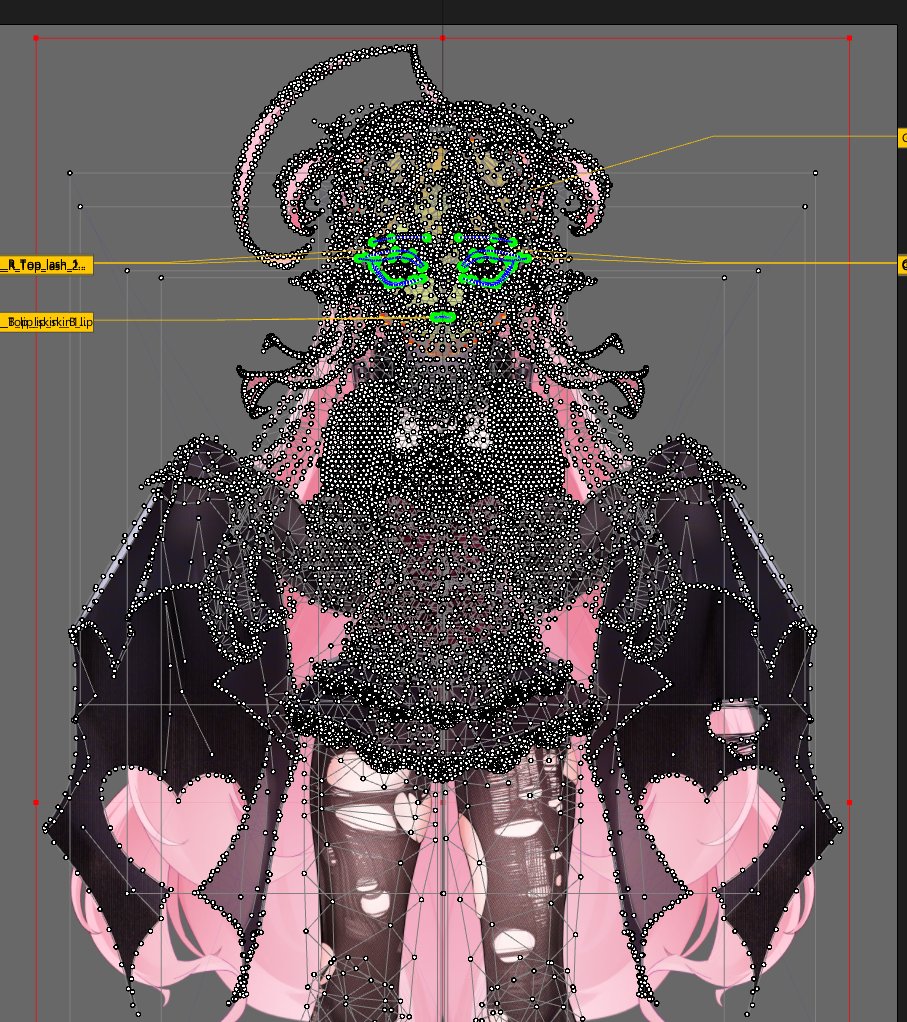Select the top-left red deformer corner handle

[x=38, y=37]
